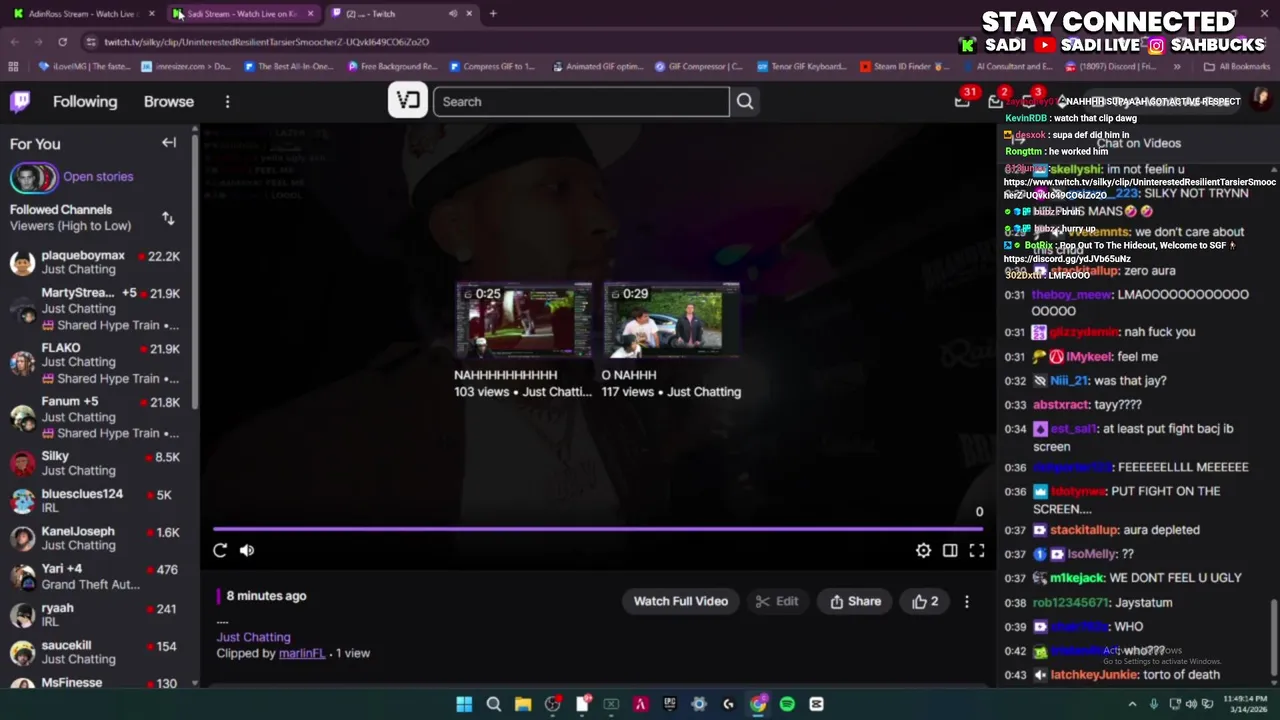Image resolution: width=1280 pixels, height=720 pixels.
Task: Open the Windows Start button
Action: click(464, 704)
